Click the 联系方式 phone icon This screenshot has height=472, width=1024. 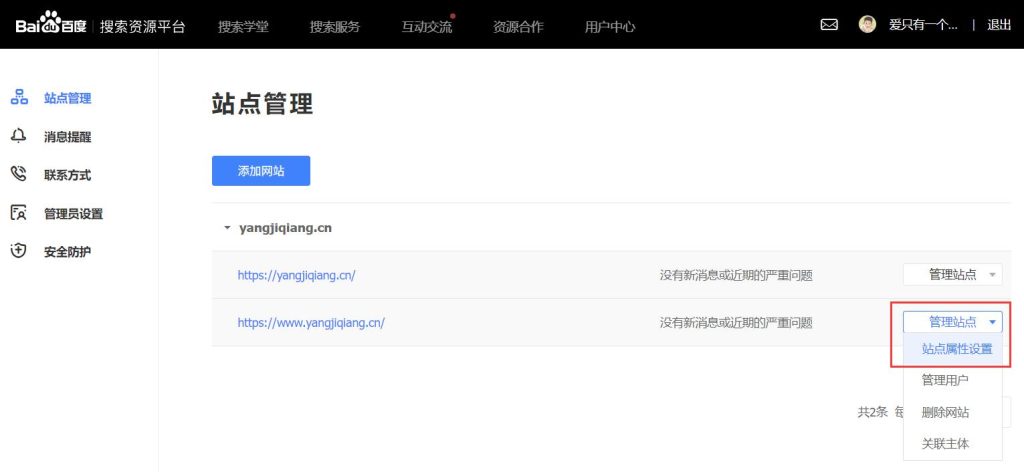point(19,174)
